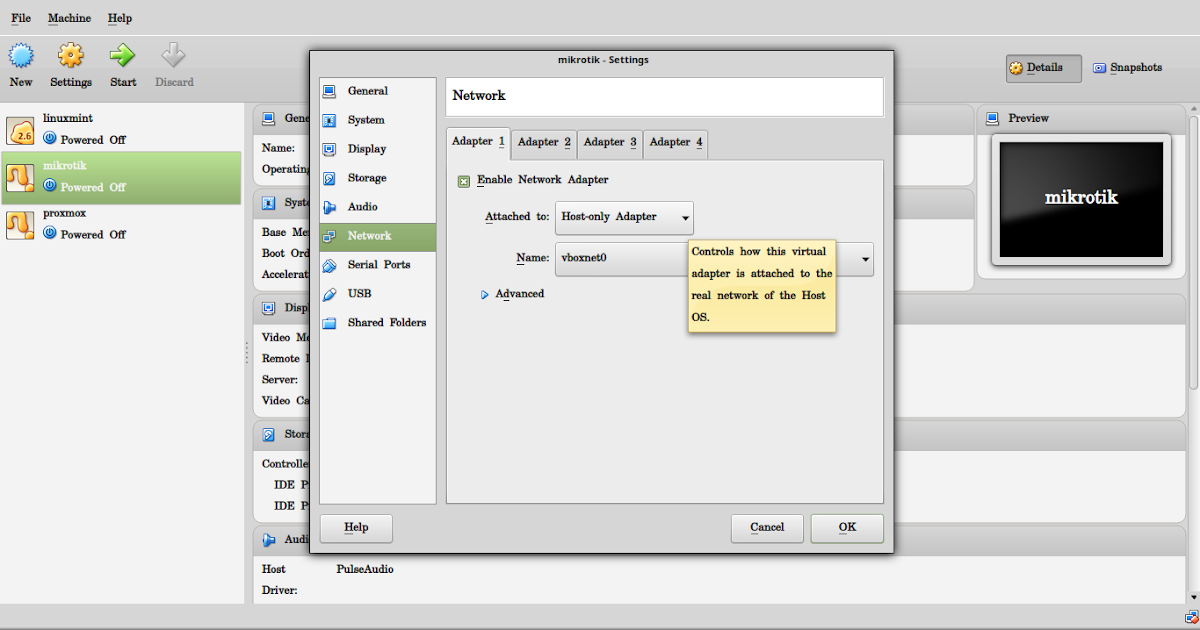
Task: Click the linuxmint Powered Off state icon
Action: pyautogui.click(x=49, y=139)
